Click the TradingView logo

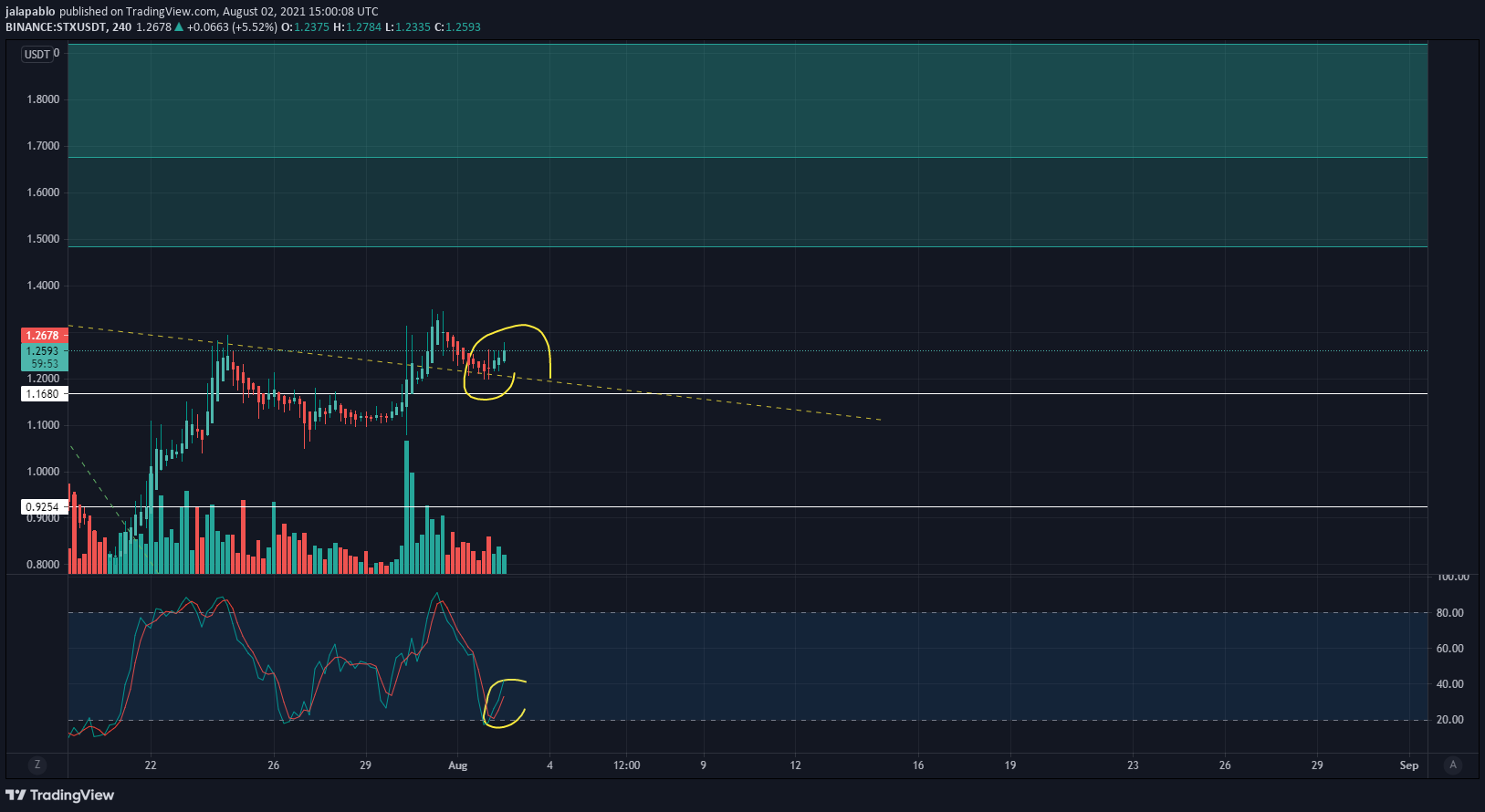tap(60, 795)
